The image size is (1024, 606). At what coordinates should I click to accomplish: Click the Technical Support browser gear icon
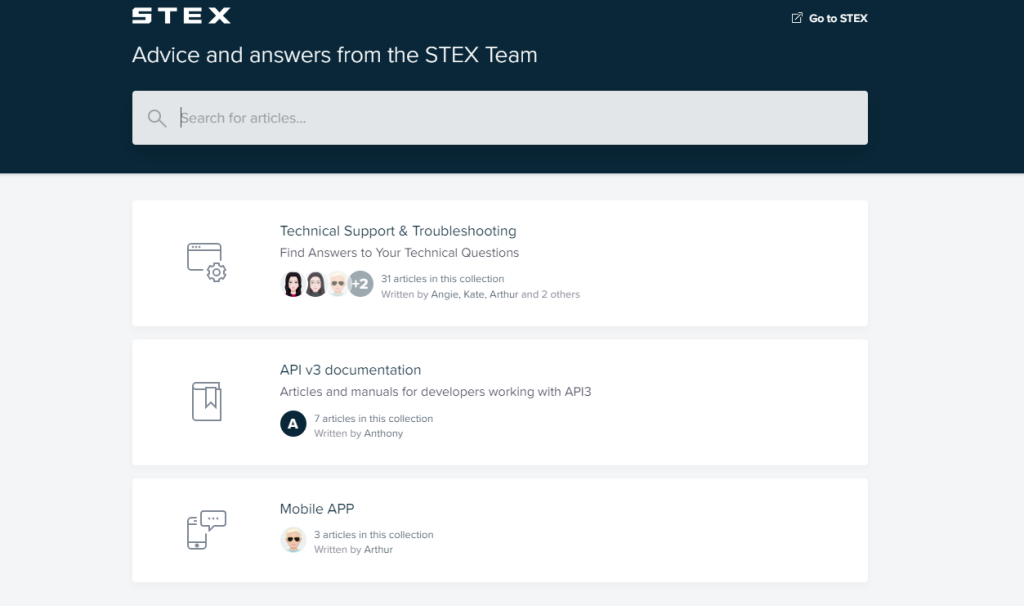pos(206,263)
